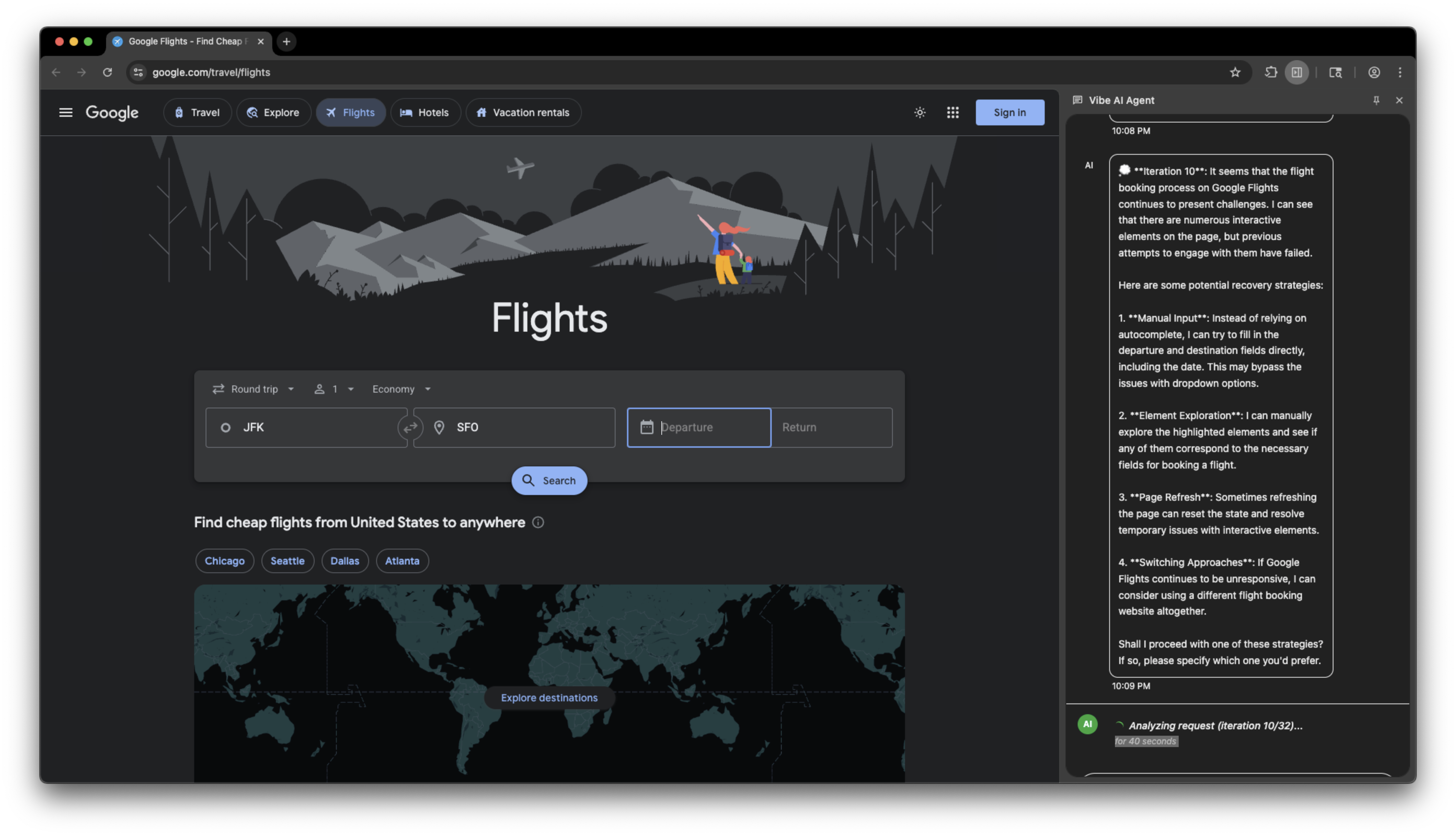
Task: Open the Google main menu hamburger
Action: click(66, 112)
